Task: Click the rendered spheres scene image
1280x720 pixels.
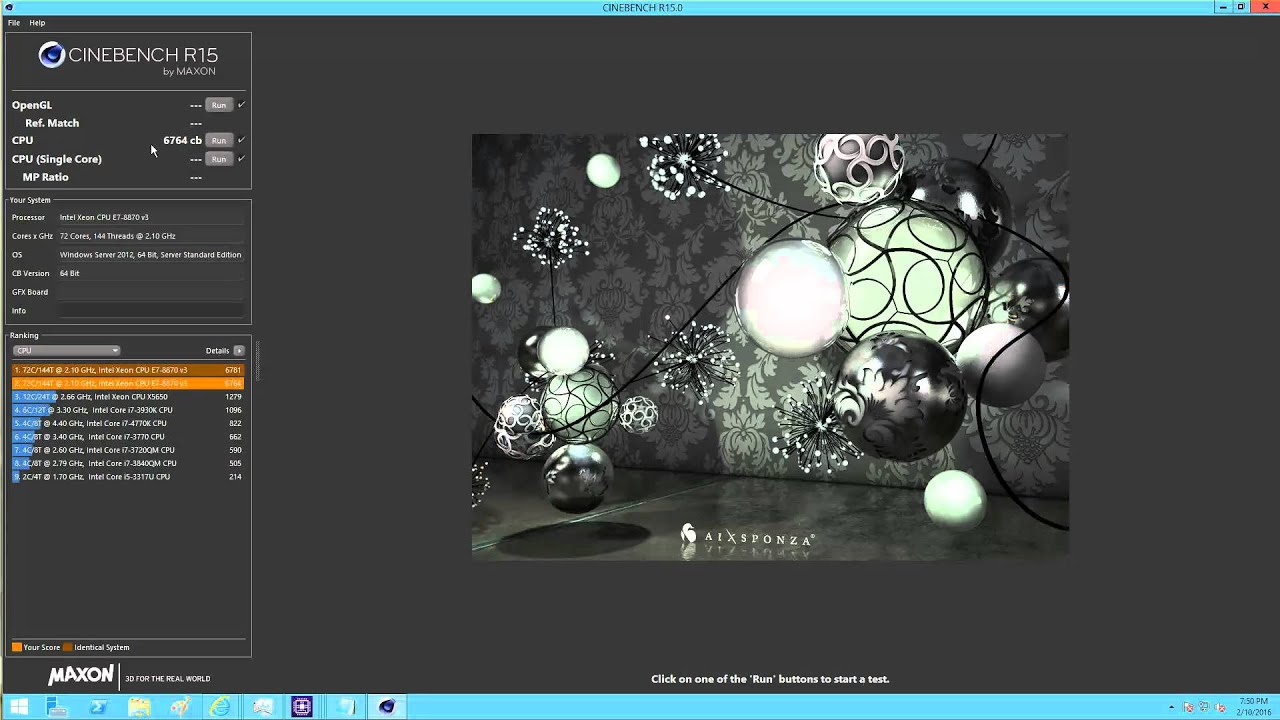Action: coord(770,347)
